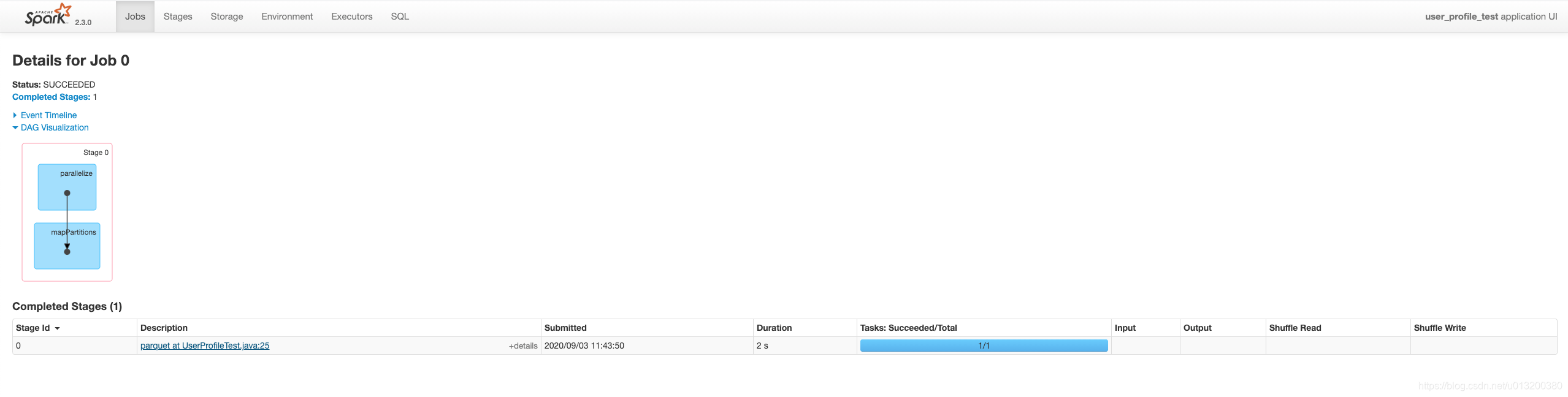Viewport: 1568px width, 397px height.
Task: Select the parallelize node in DAG
Action: 67,187
